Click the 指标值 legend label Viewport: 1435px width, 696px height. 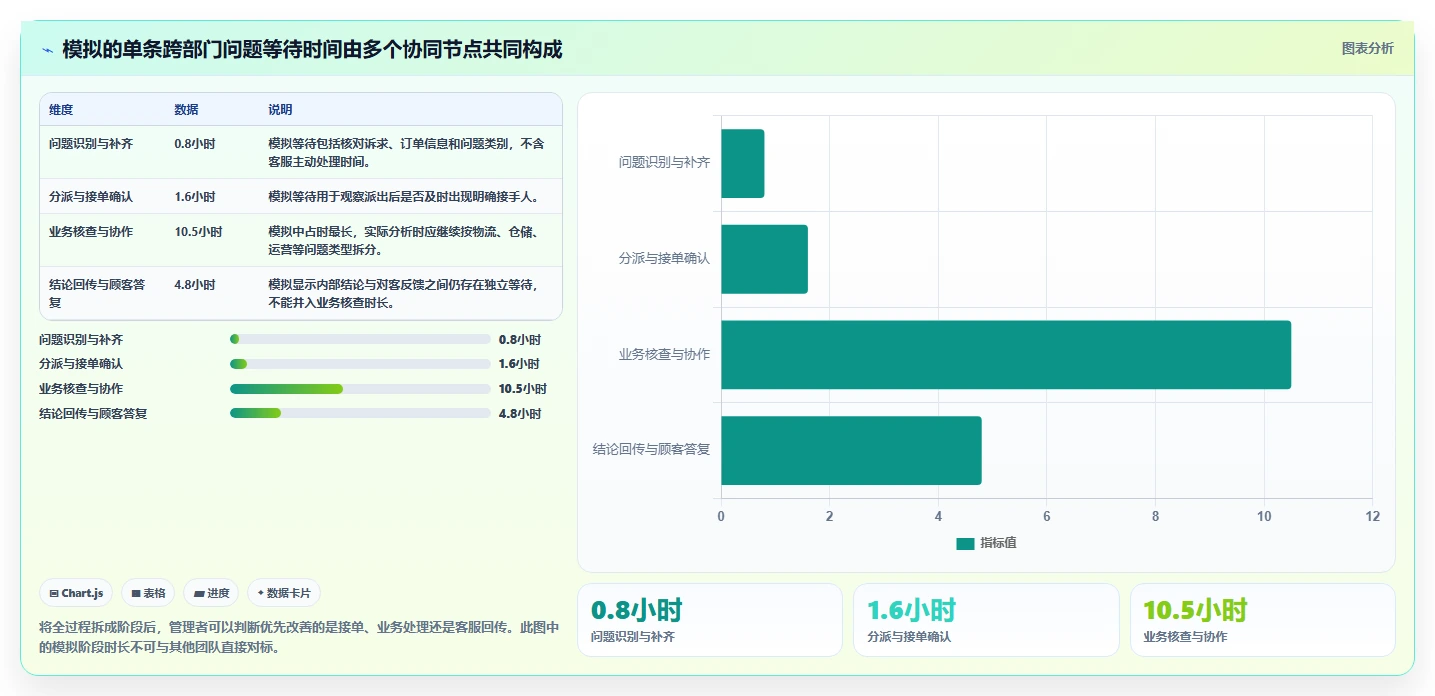pyautogui.click(x=998, y=543)
